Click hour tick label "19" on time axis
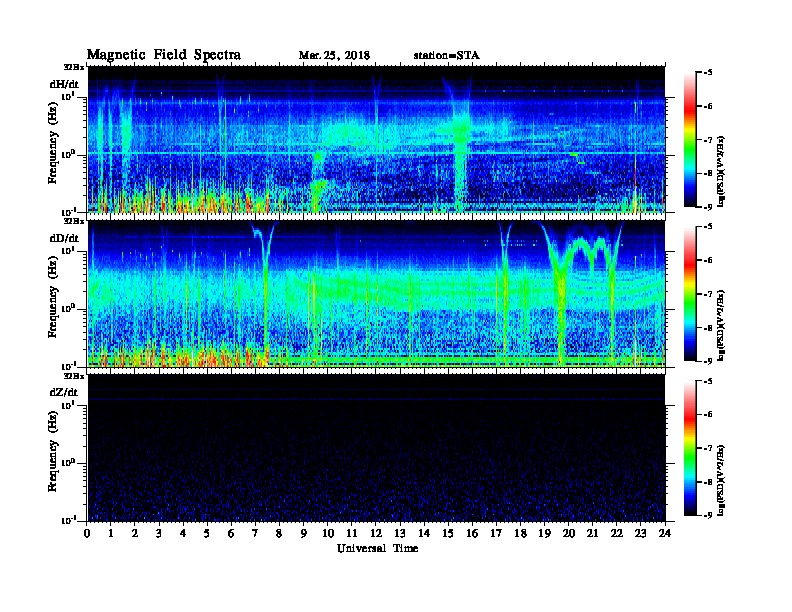Viewport: 792px width, 612px height. point(544,533)
